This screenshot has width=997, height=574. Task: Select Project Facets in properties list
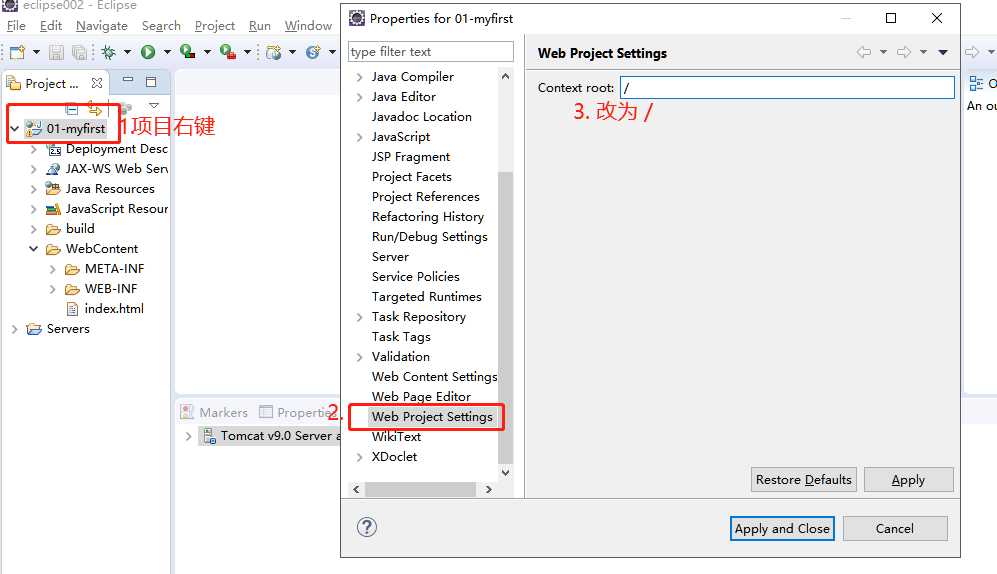(x=412, y=177)
